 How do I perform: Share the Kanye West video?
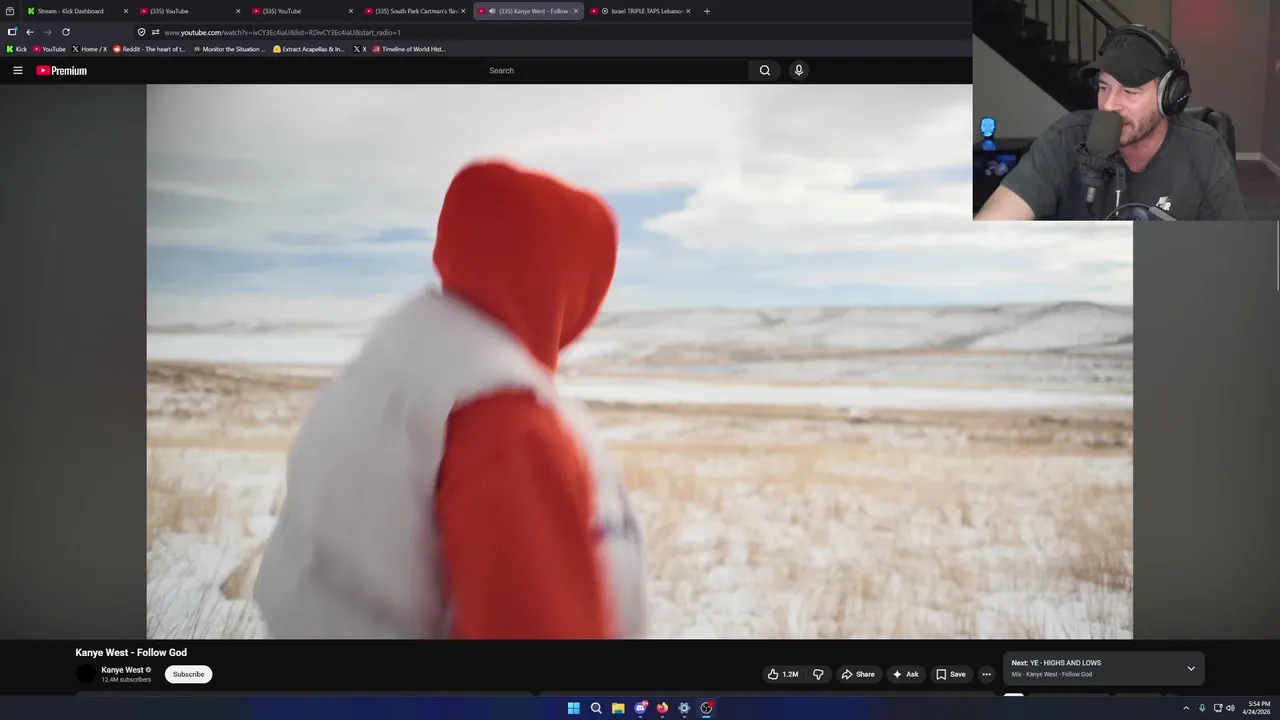[857, 674]
